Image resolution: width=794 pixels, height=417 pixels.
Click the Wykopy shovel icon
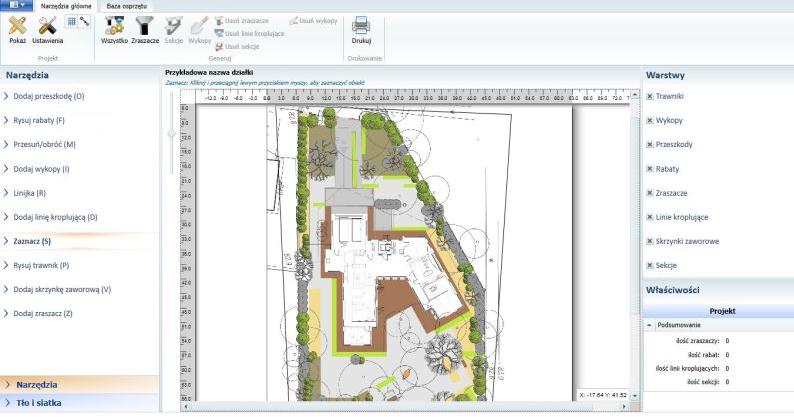[x=200, y=30]
